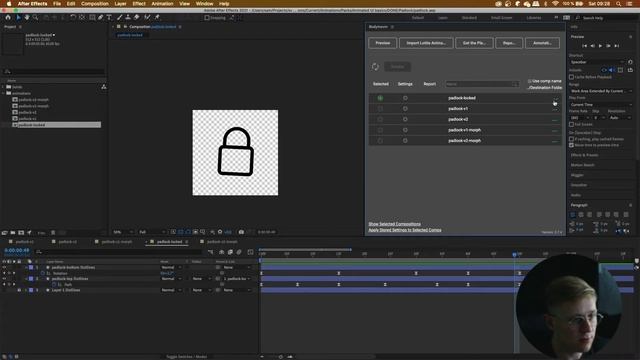Select the Pen tool

(x=100, y=18)
